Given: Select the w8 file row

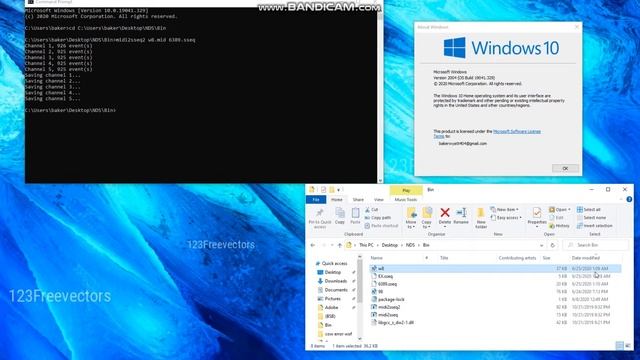Looking at the screenshot, I should [x=495, y=269].
